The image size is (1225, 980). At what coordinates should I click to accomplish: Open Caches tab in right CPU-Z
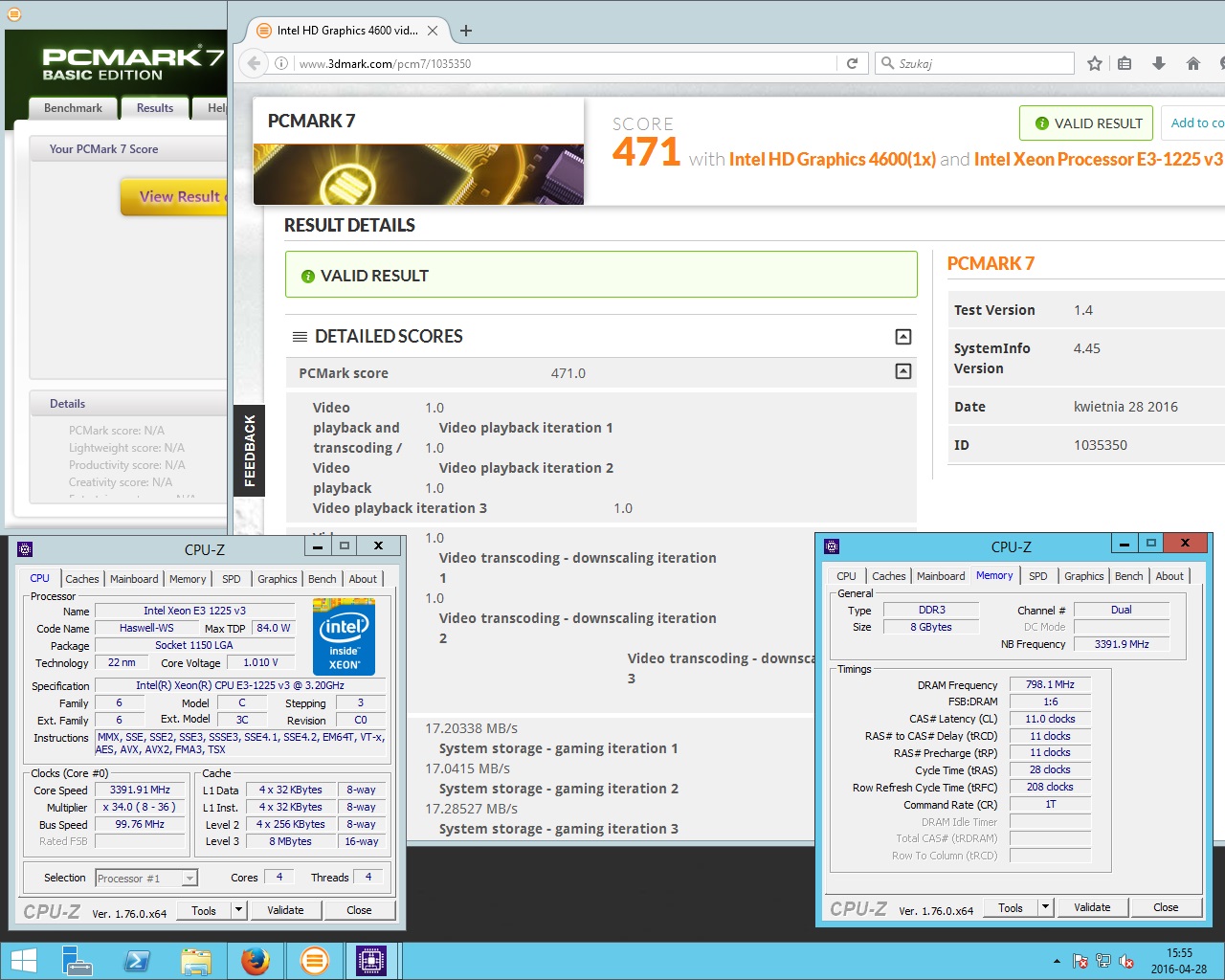coord(889,576)
